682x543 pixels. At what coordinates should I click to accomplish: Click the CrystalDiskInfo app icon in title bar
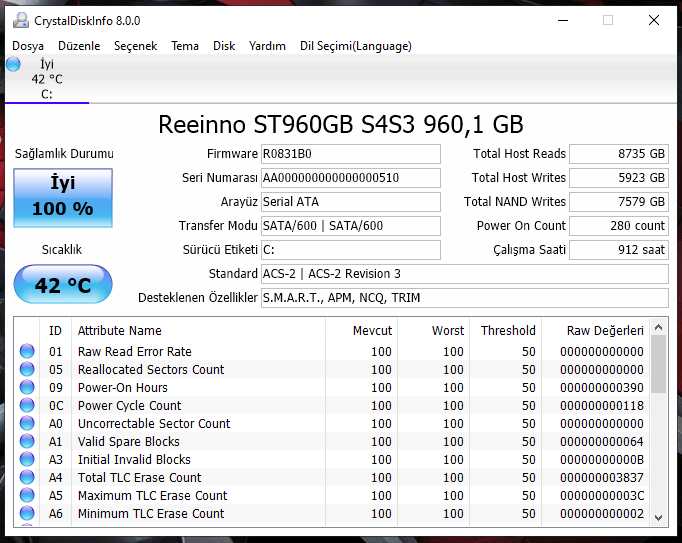(20, 20)
